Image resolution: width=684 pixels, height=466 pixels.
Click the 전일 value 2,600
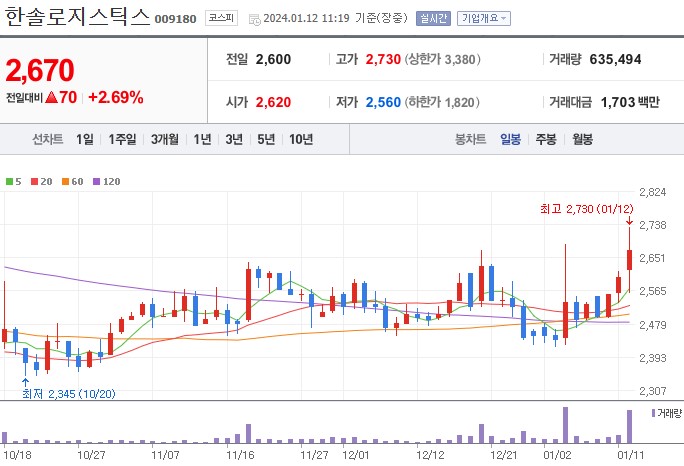pos(273,59)
